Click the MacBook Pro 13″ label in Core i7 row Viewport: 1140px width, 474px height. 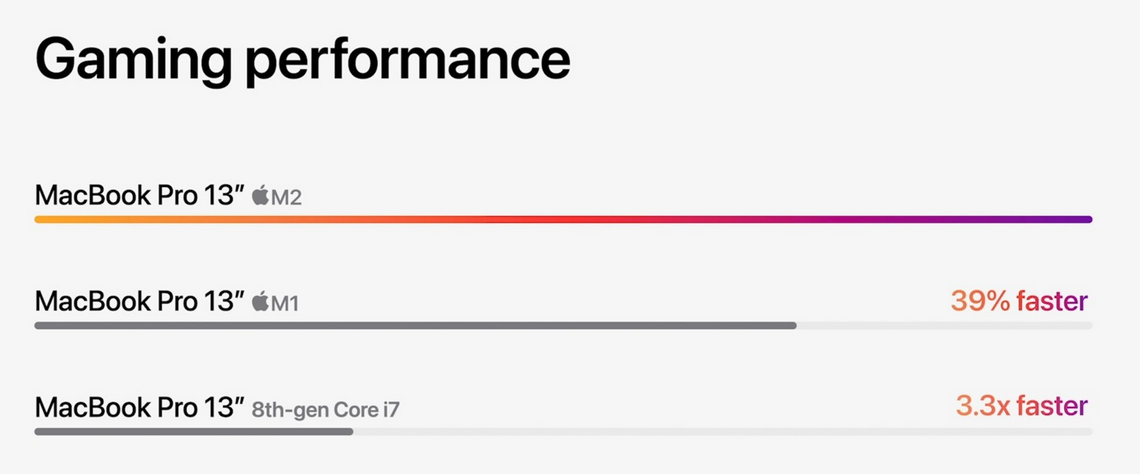pyautogui.click(x=139, y=407)
